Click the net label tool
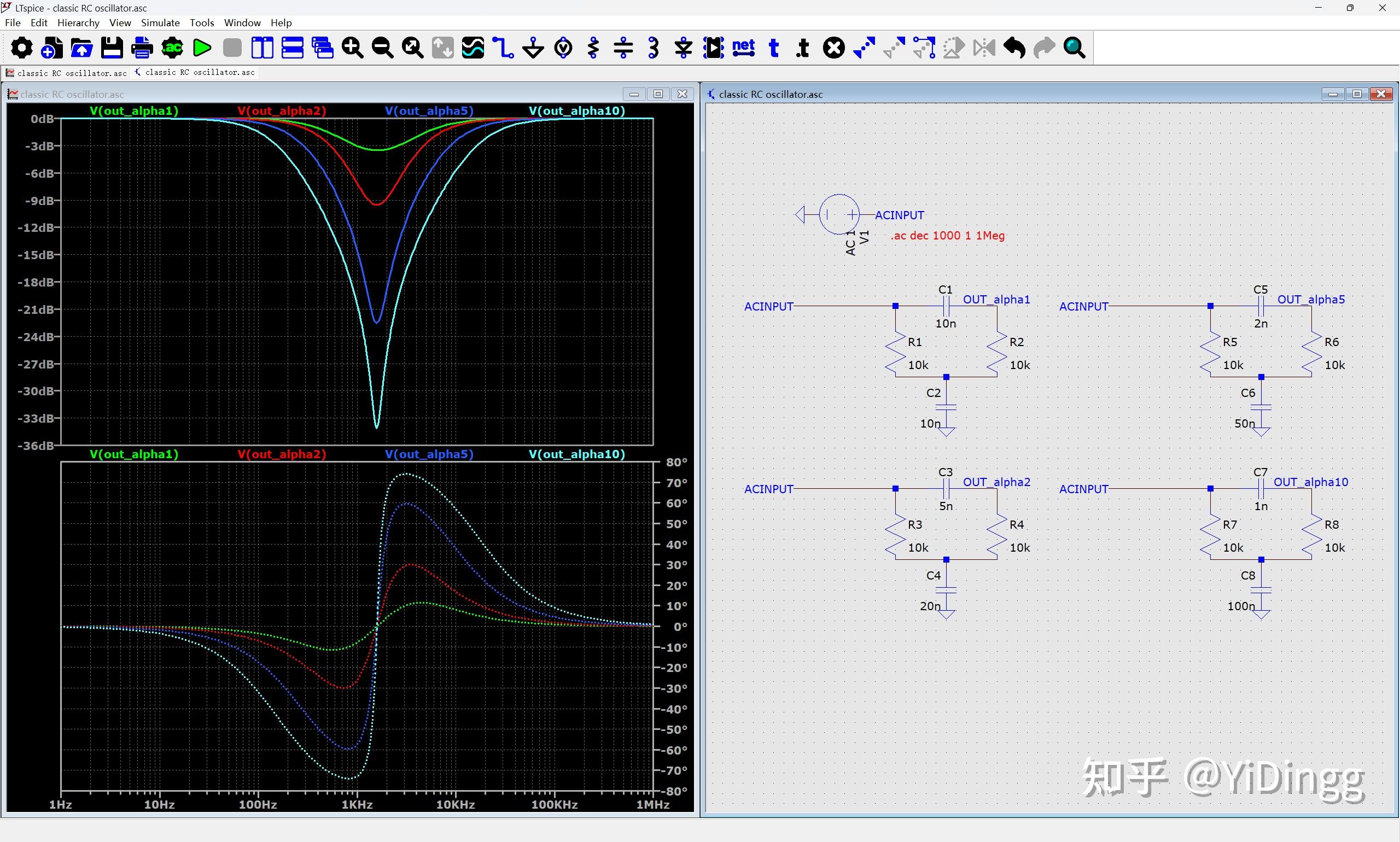The width and height of the screenshot is (1400, 842). (743, 48)
